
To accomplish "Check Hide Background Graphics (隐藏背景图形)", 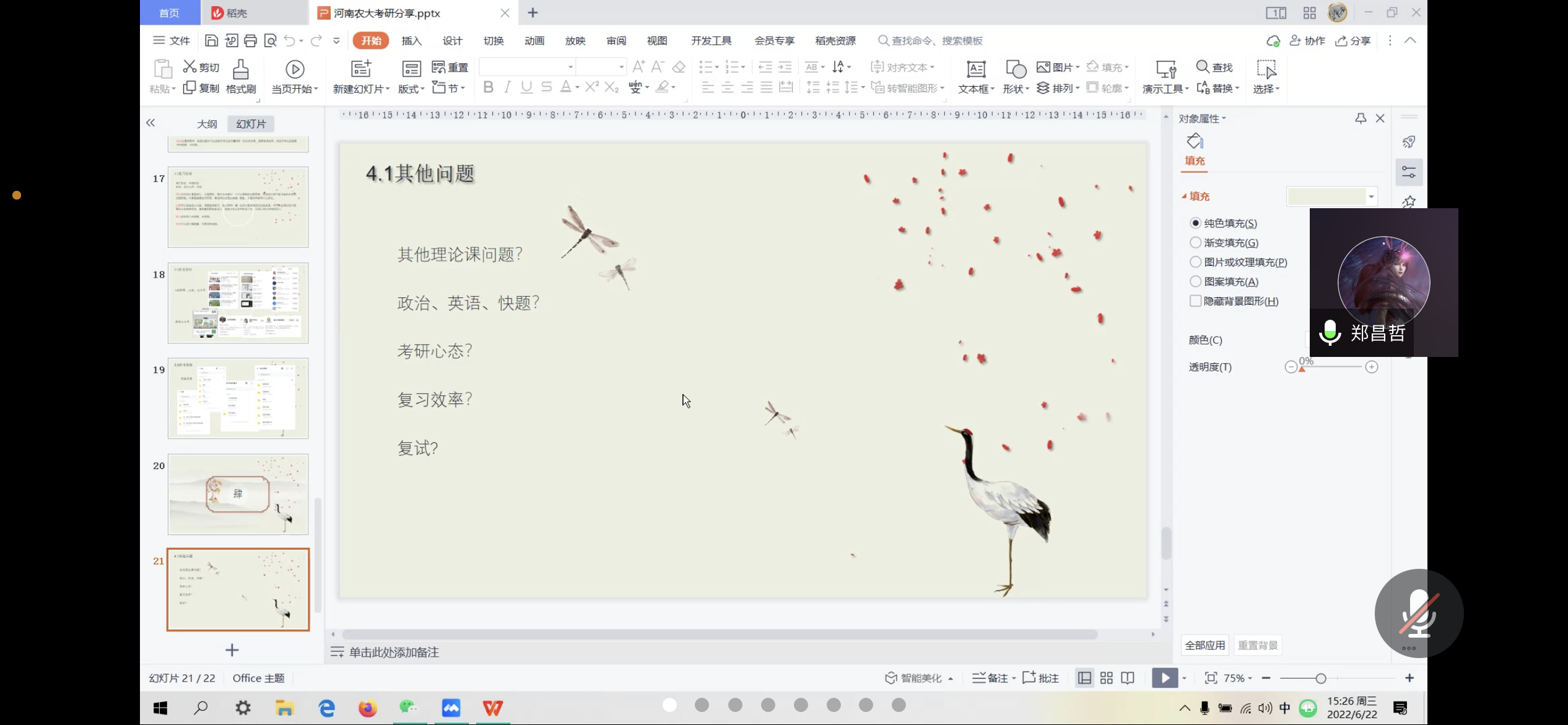I will coord(1196,301).
